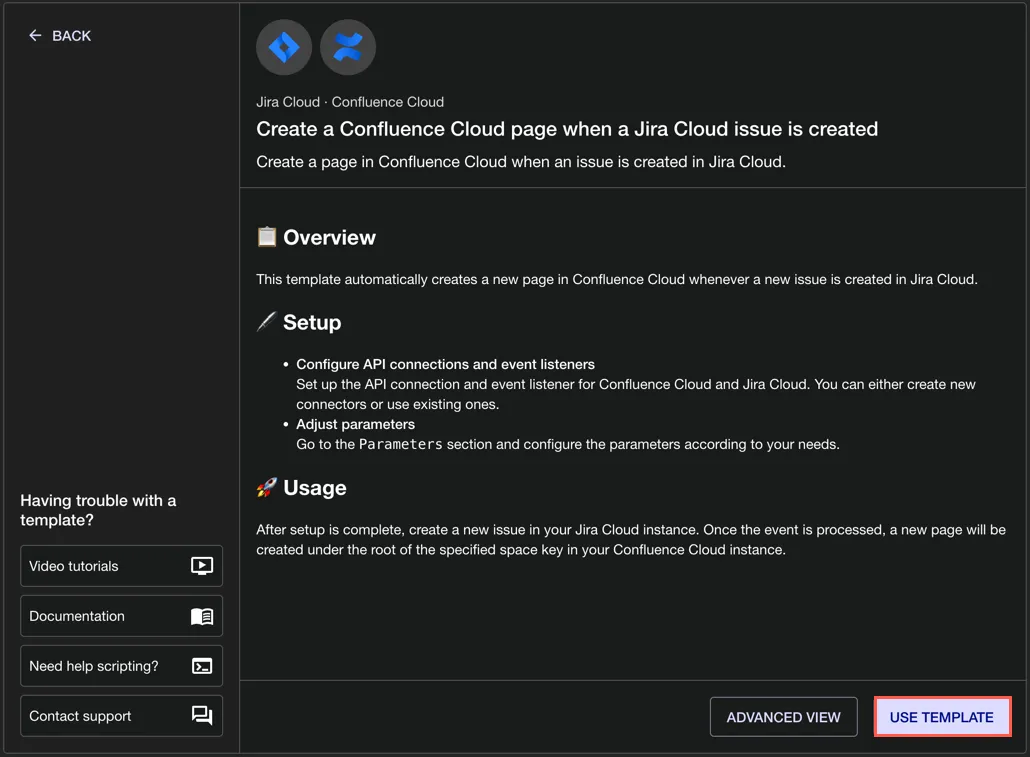The height and width of the screenshot is (757, 1030).
Task: Click the Overview paragraph starting 'This template automatically creates'
Action: point(617,279)
